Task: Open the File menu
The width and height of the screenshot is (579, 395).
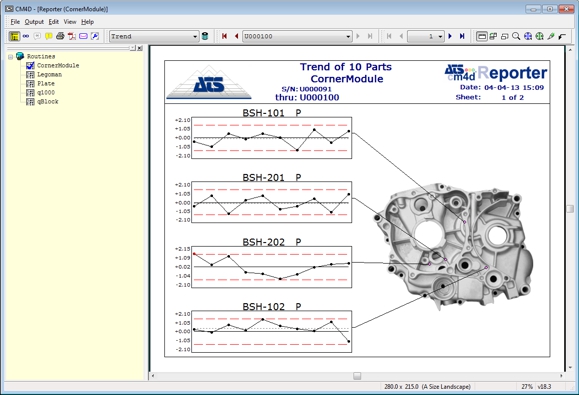Action: tap(15, 22)
